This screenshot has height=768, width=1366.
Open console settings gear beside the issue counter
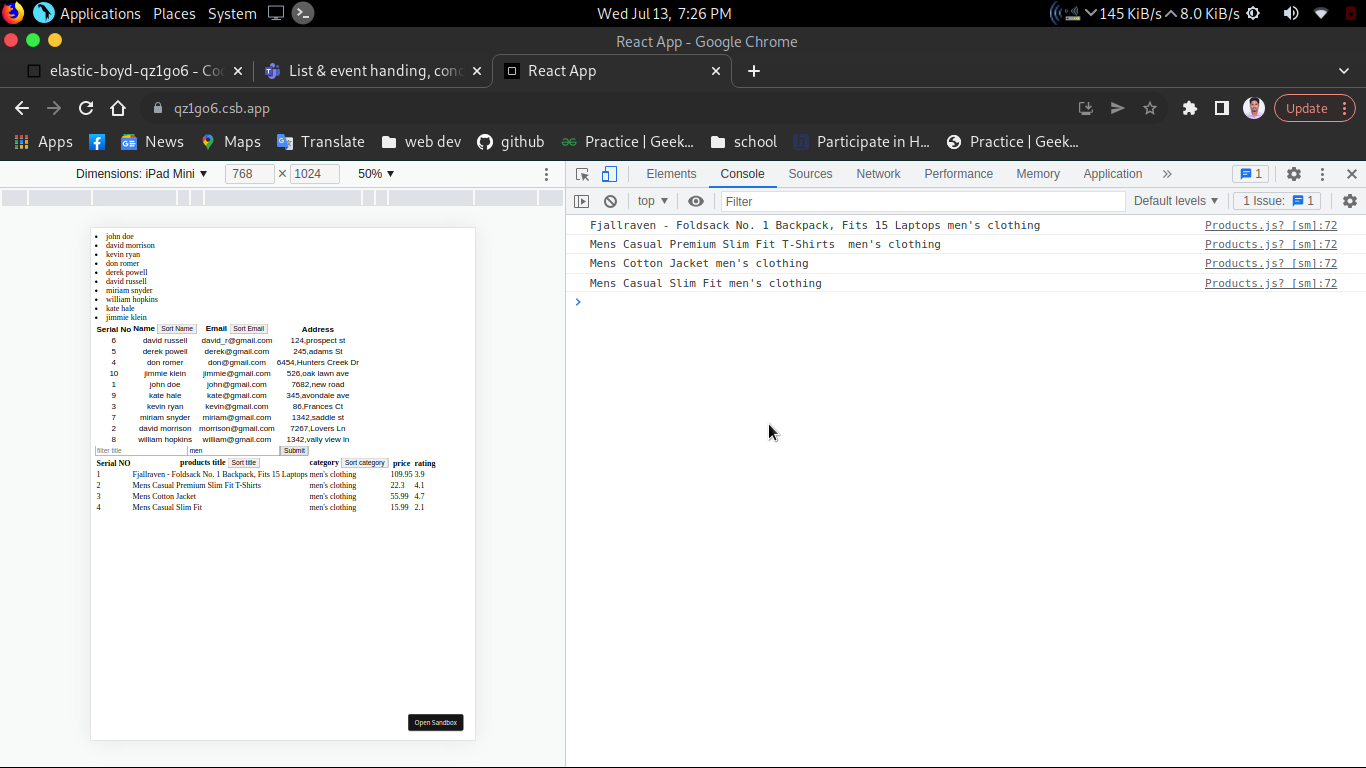(1350, 201)
